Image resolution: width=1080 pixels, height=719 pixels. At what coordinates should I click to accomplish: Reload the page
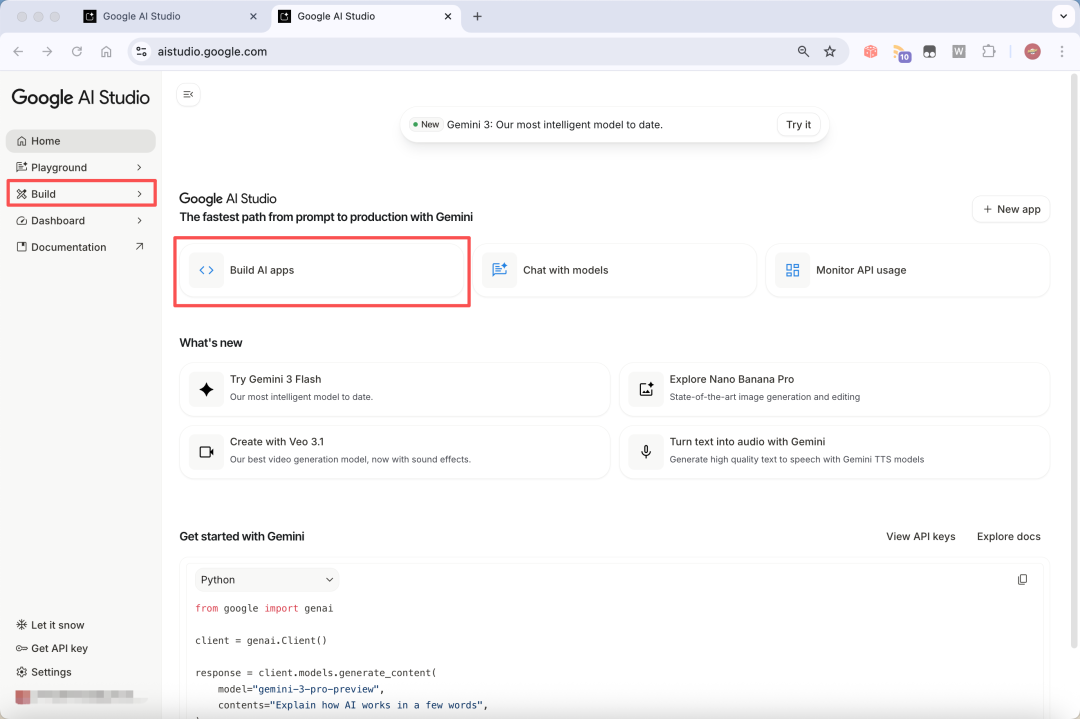click(x=76, y=52)
